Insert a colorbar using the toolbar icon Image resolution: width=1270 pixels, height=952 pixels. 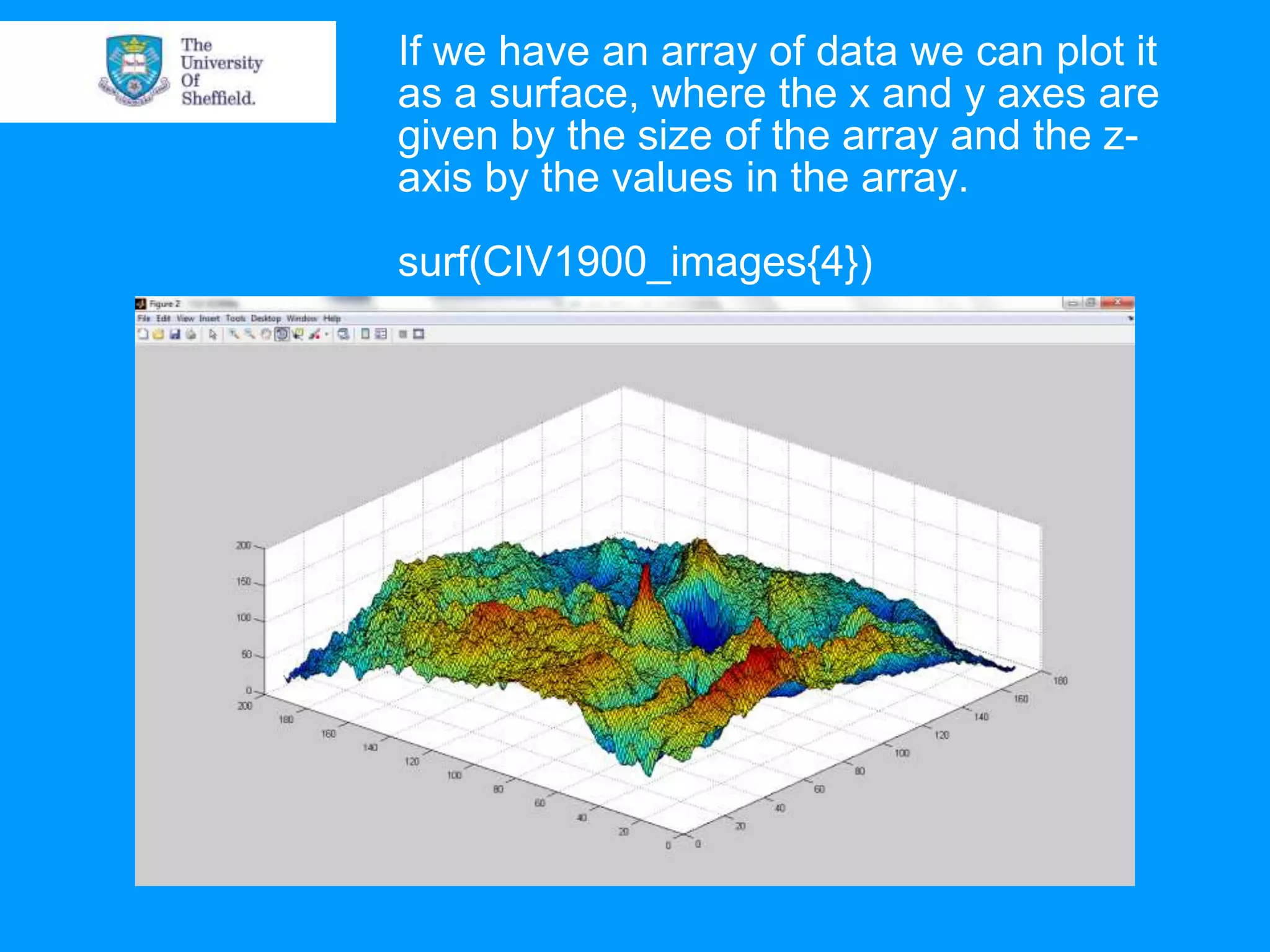click(x=365, y=334)
